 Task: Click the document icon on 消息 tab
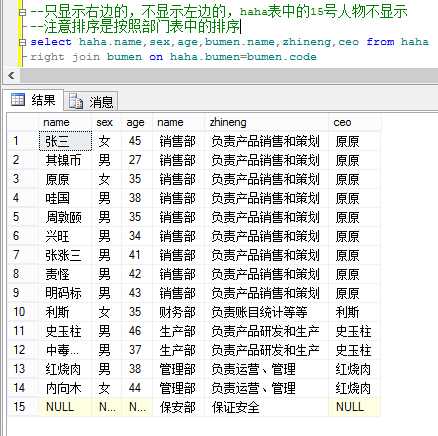point(76,101)
